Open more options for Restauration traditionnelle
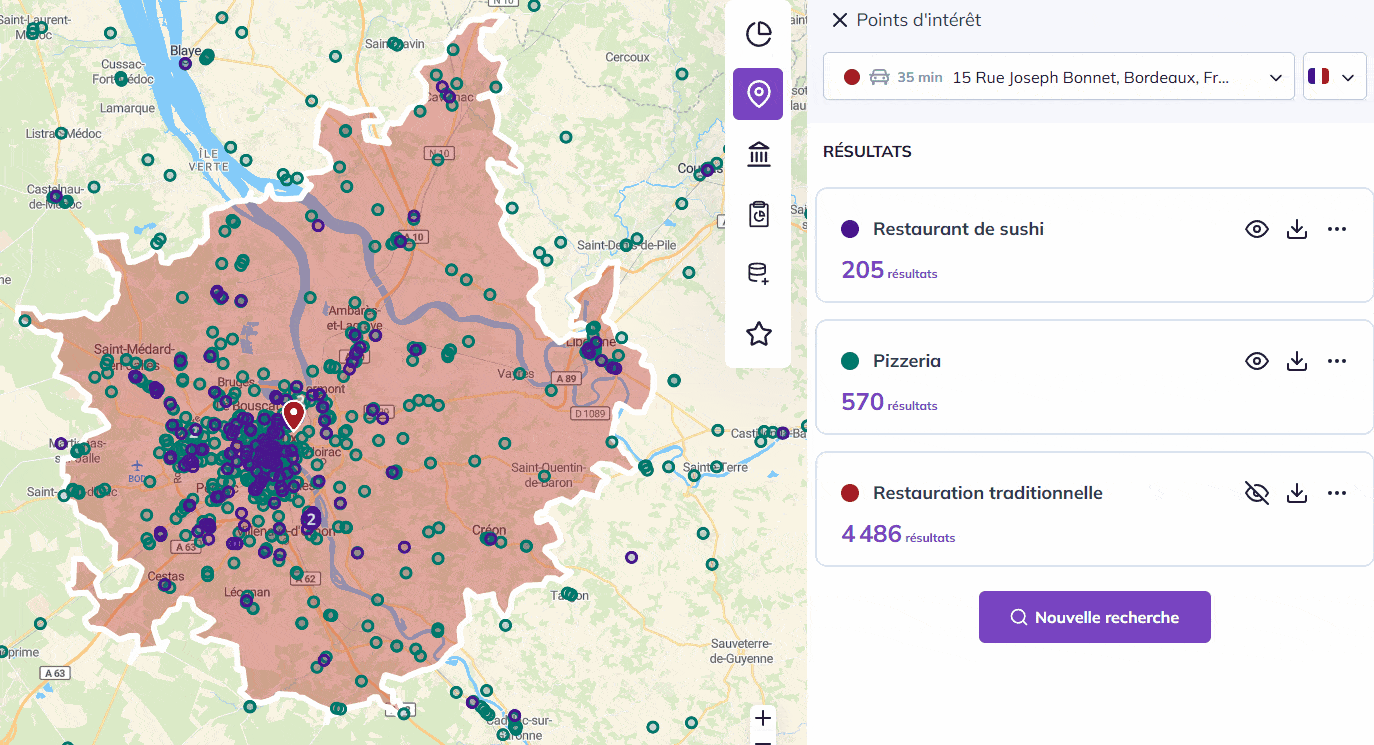The height and width of the screenshot is (745, 1374). click(x=1337, y=493)
